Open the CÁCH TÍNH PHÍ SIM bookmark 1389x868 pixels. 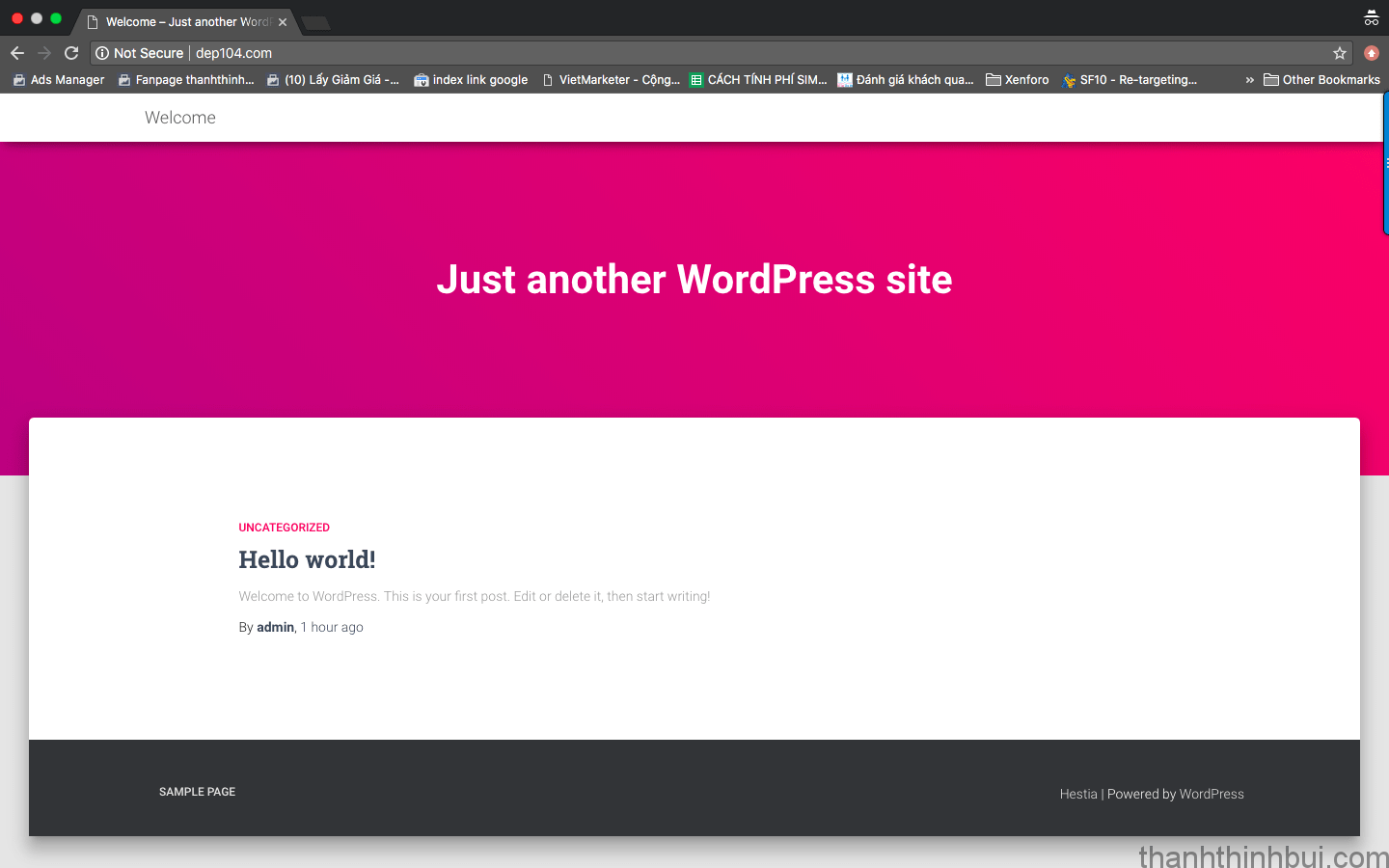758,80
